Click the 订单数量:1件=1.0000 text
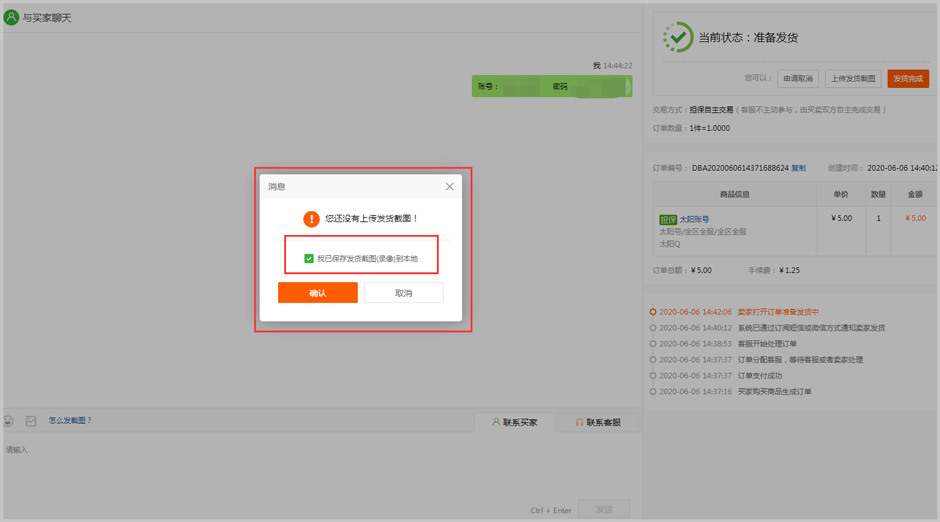940x522 pixels. click(x=691, y=128)
